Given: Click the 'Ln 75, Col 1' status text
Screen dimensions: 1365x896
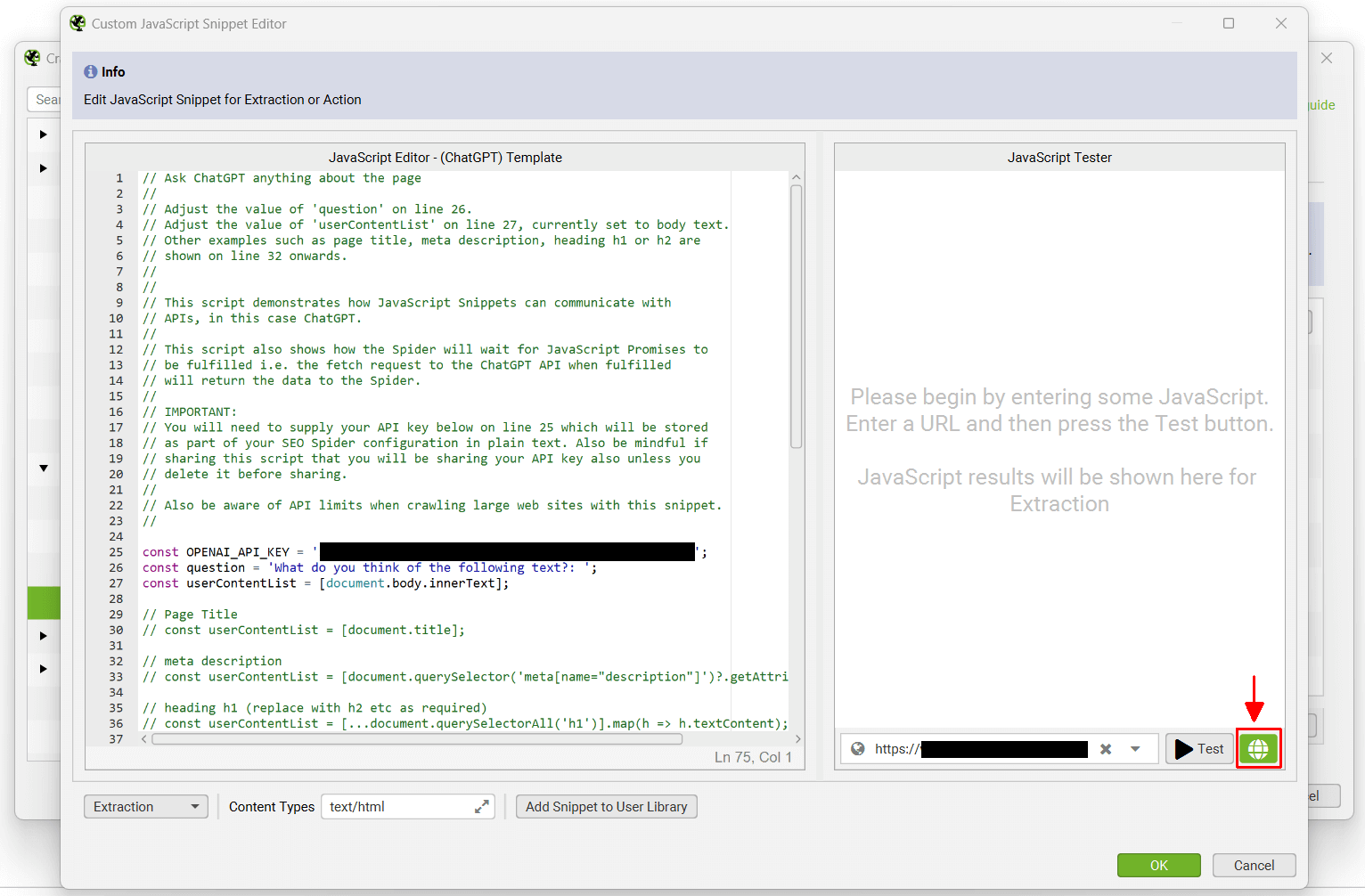Looking at the screenshot, I should [753, 757].
